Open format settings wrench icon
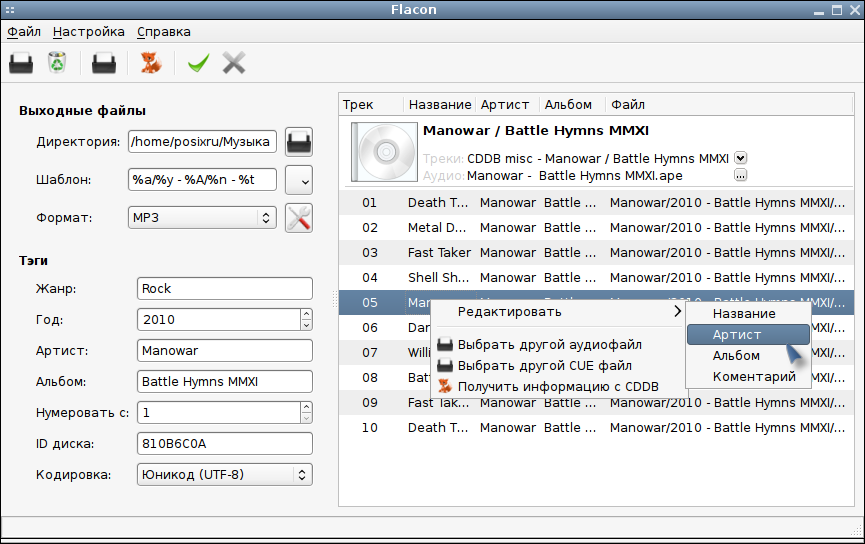This screenshot has width=865, height=544. (x=299, y=218)
